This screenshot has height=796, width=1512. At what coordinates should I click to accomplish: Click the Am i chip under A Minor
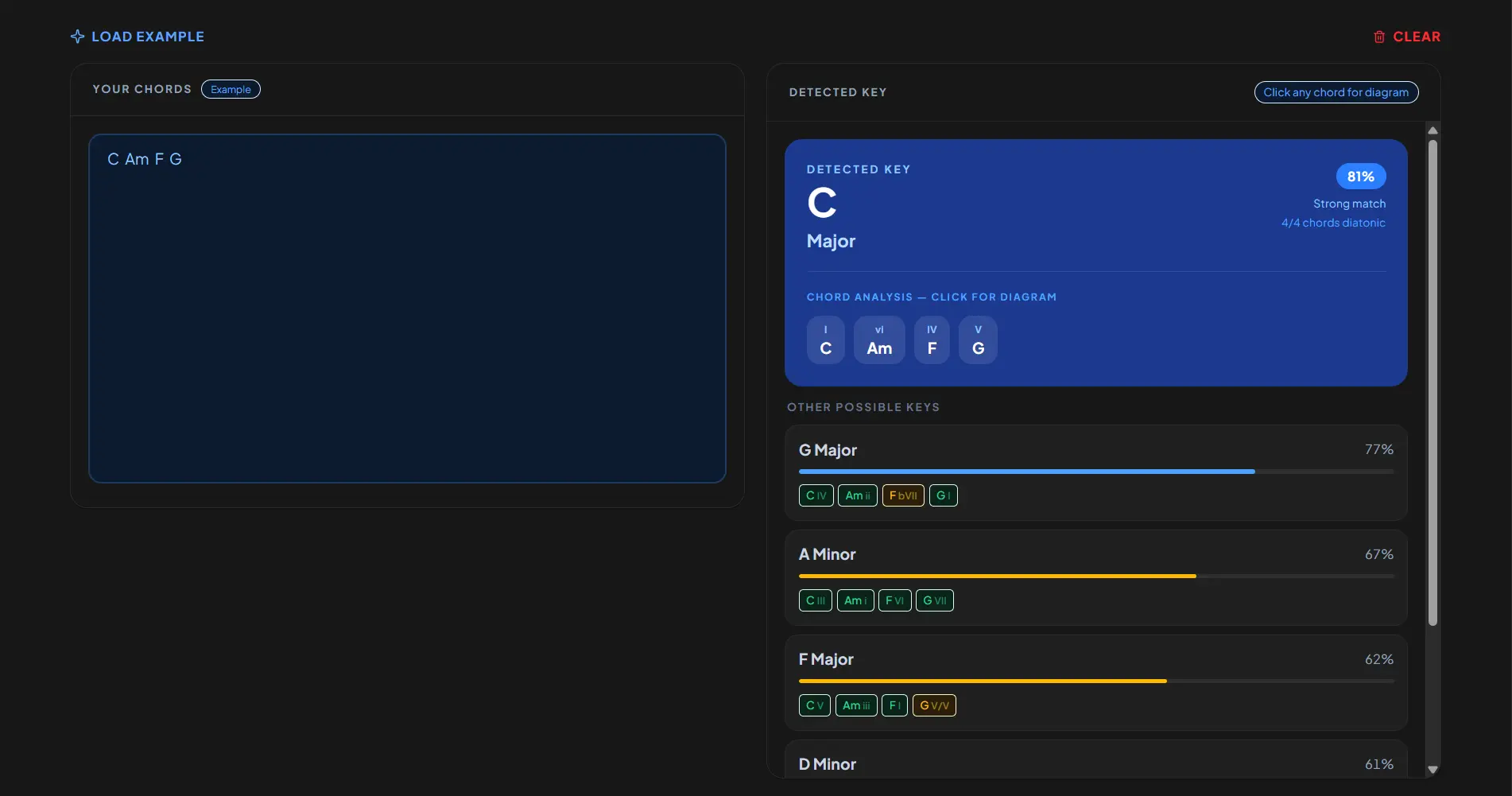click(855, 600)
